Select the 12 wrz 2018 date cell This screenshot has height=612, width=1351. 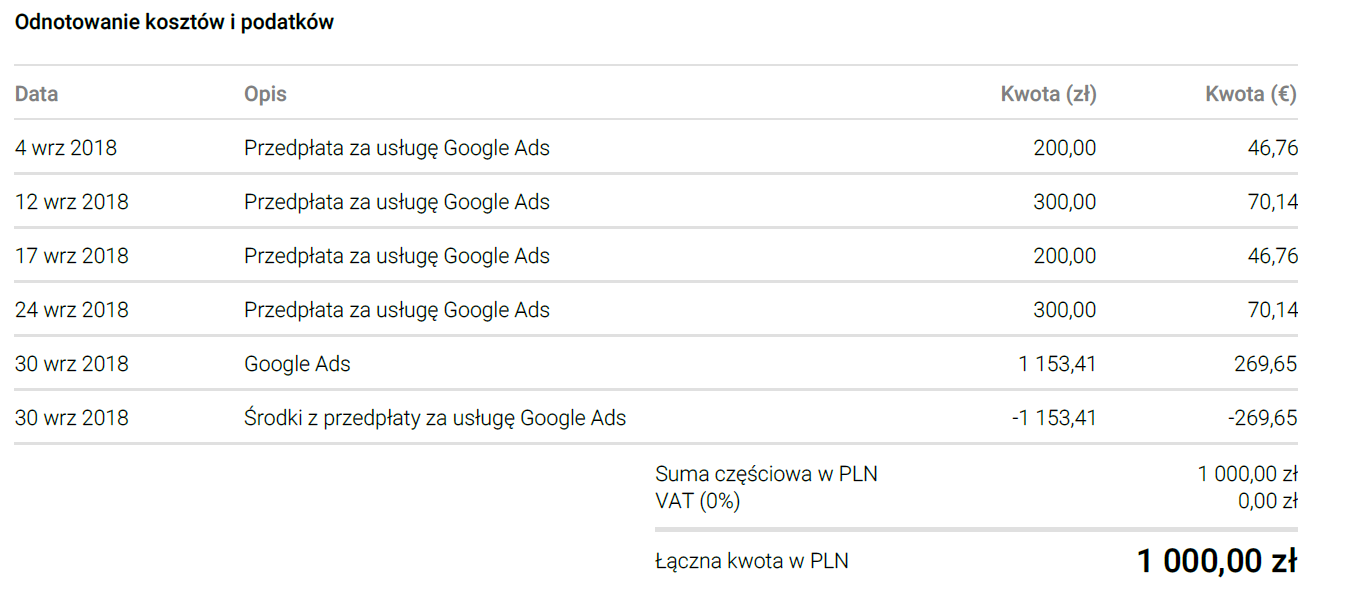coord(72,202)
